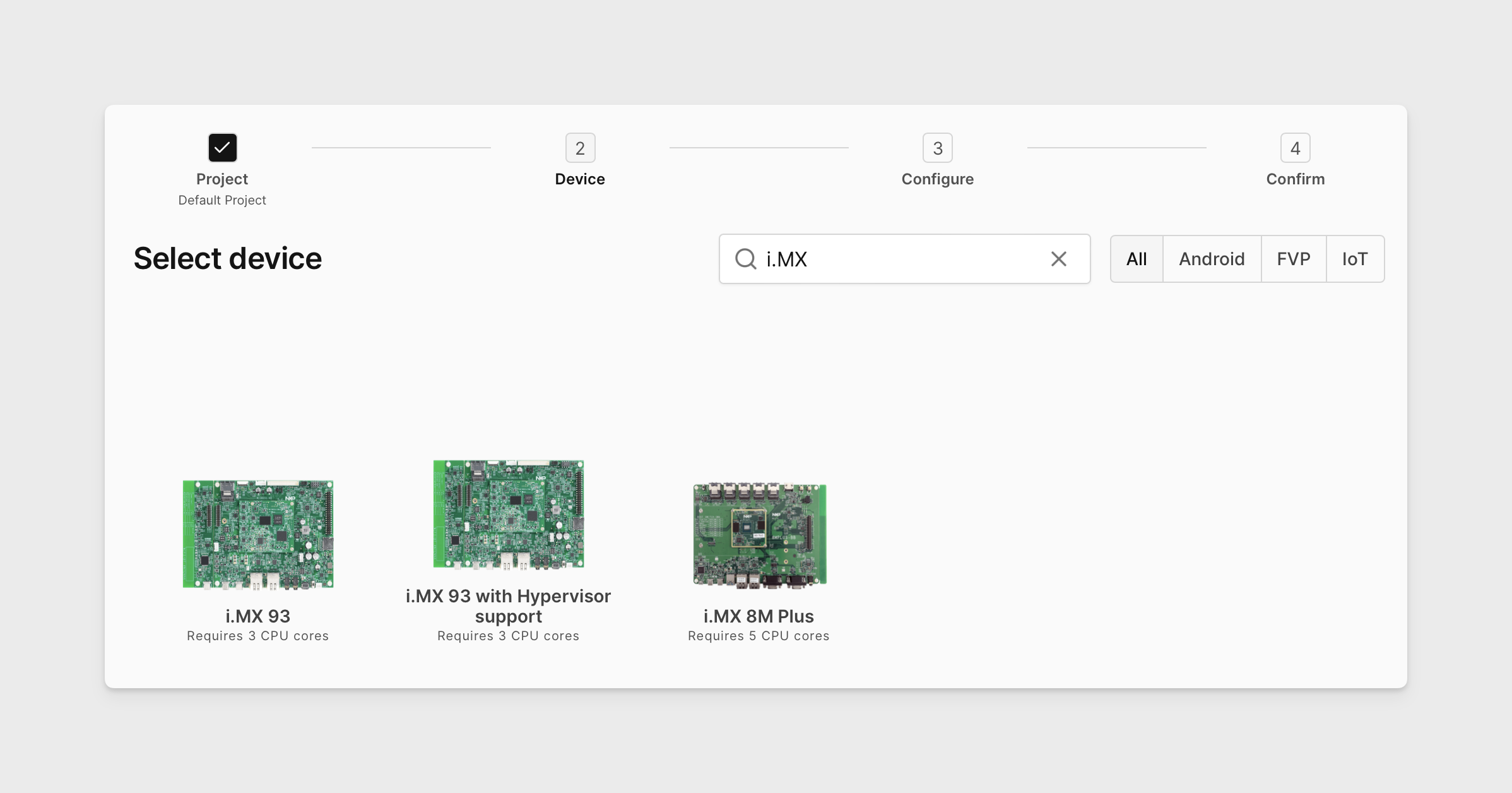The width and height of the screenshot is (1512, 793).
Task: Select i.MX 93 with Hypervisor board image
Action: point(509,514)
